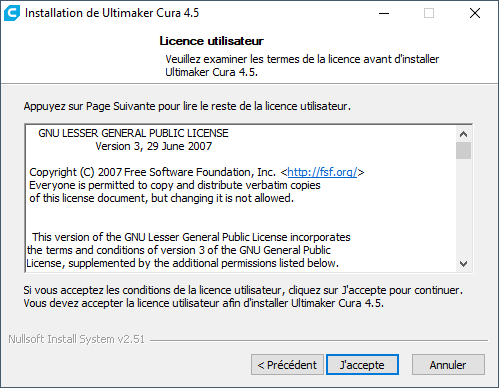499x388 pixels.
Task: Cancel installation with Annuler
Action: 448,365
